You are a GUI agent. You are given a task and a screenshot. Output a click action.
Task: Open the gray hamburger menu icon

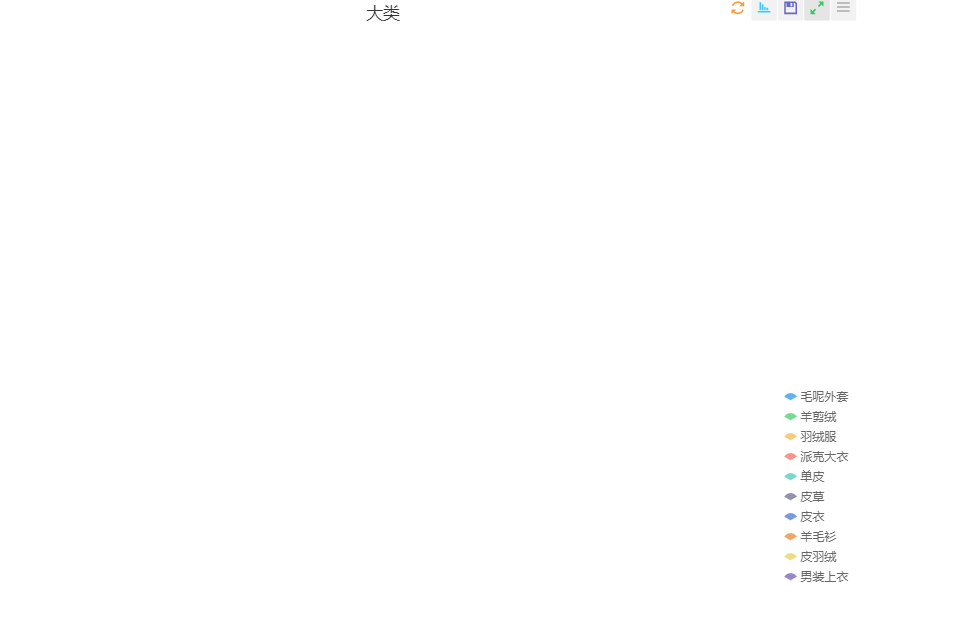(843, 8)
